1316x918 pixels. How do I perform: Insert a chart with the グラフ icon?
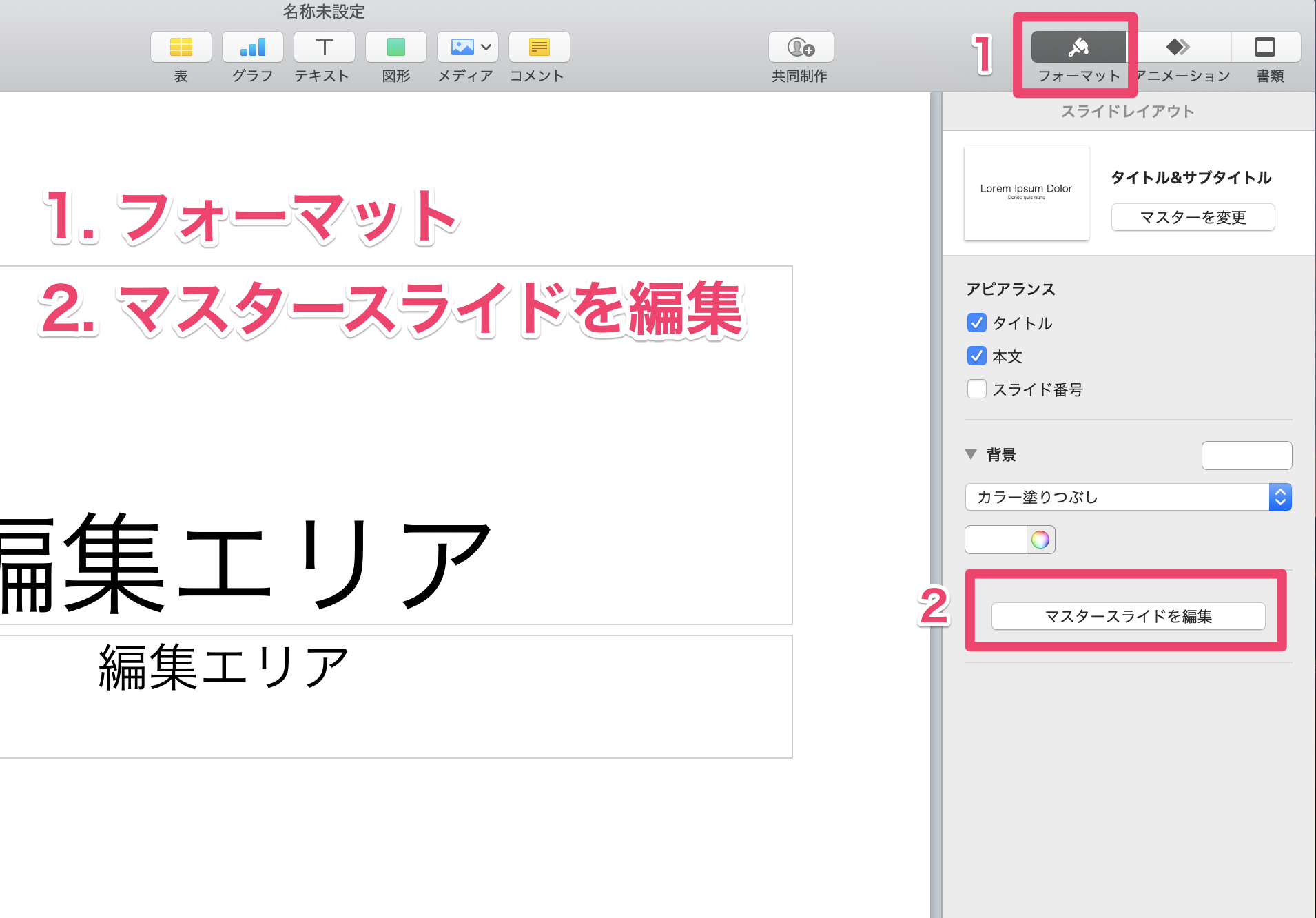(252, 47)
